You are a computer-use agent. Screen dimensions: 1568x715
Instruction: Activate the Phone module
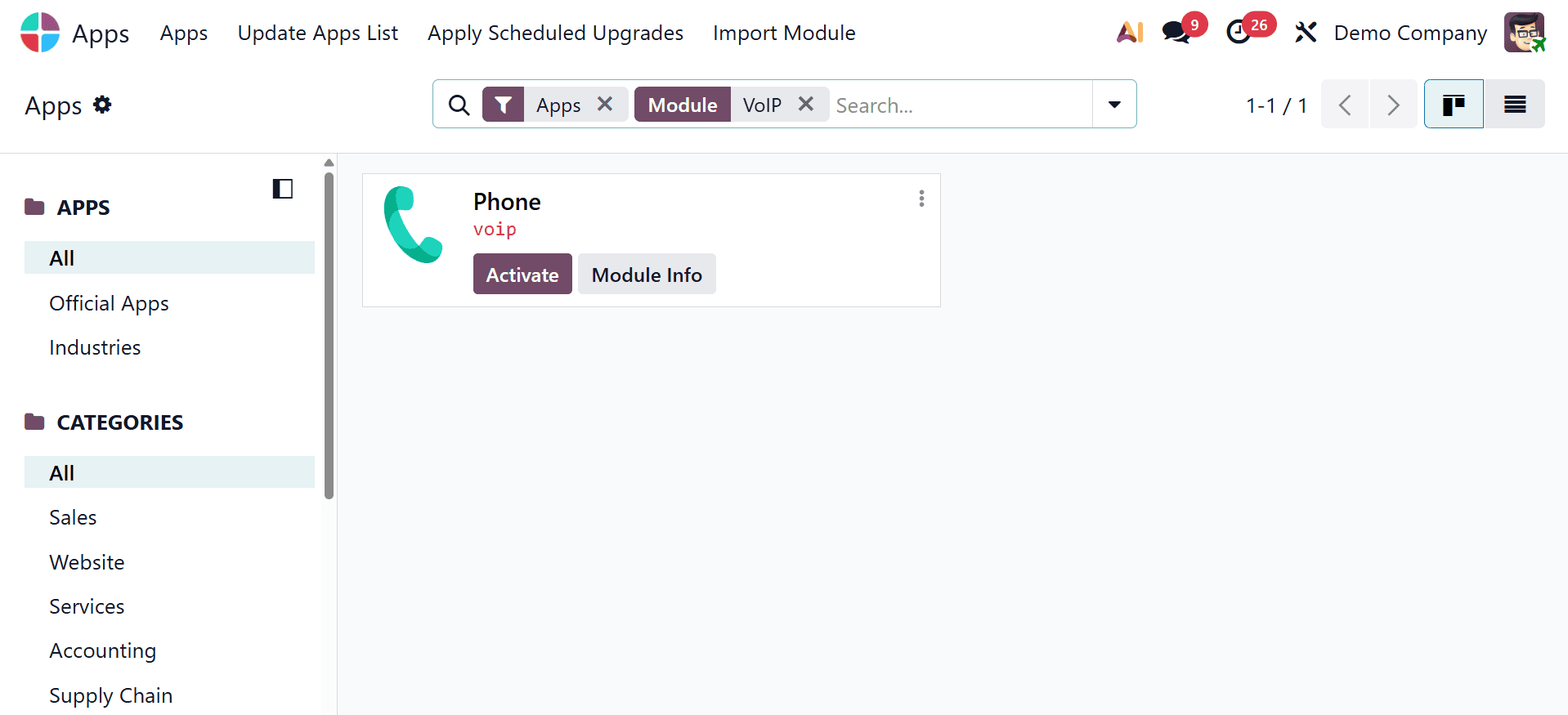point(522,275)
